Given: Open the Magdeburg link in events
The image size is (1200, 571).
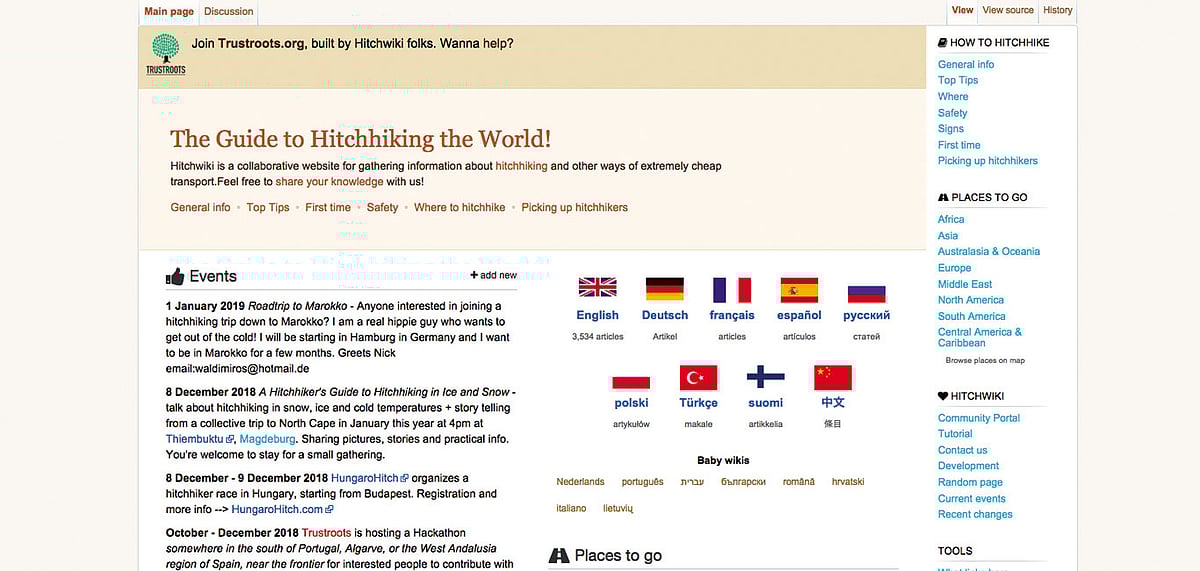Looking at the screenshot, I should click(x=266, y=439).
